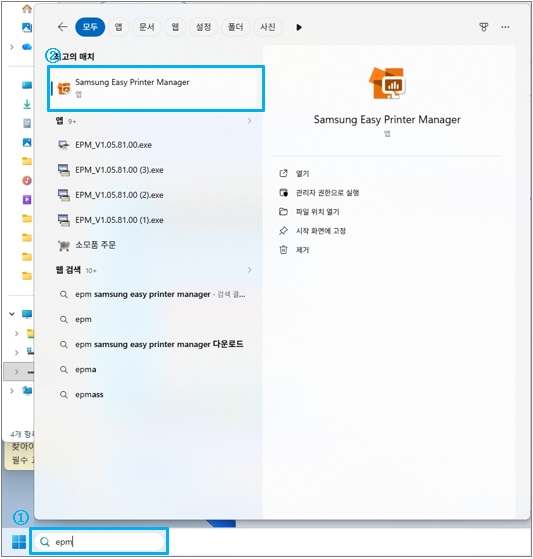The image size is (533, 559).
Task: Expand the 웹 검색 10+ section chevron
Action: (249, 270)
